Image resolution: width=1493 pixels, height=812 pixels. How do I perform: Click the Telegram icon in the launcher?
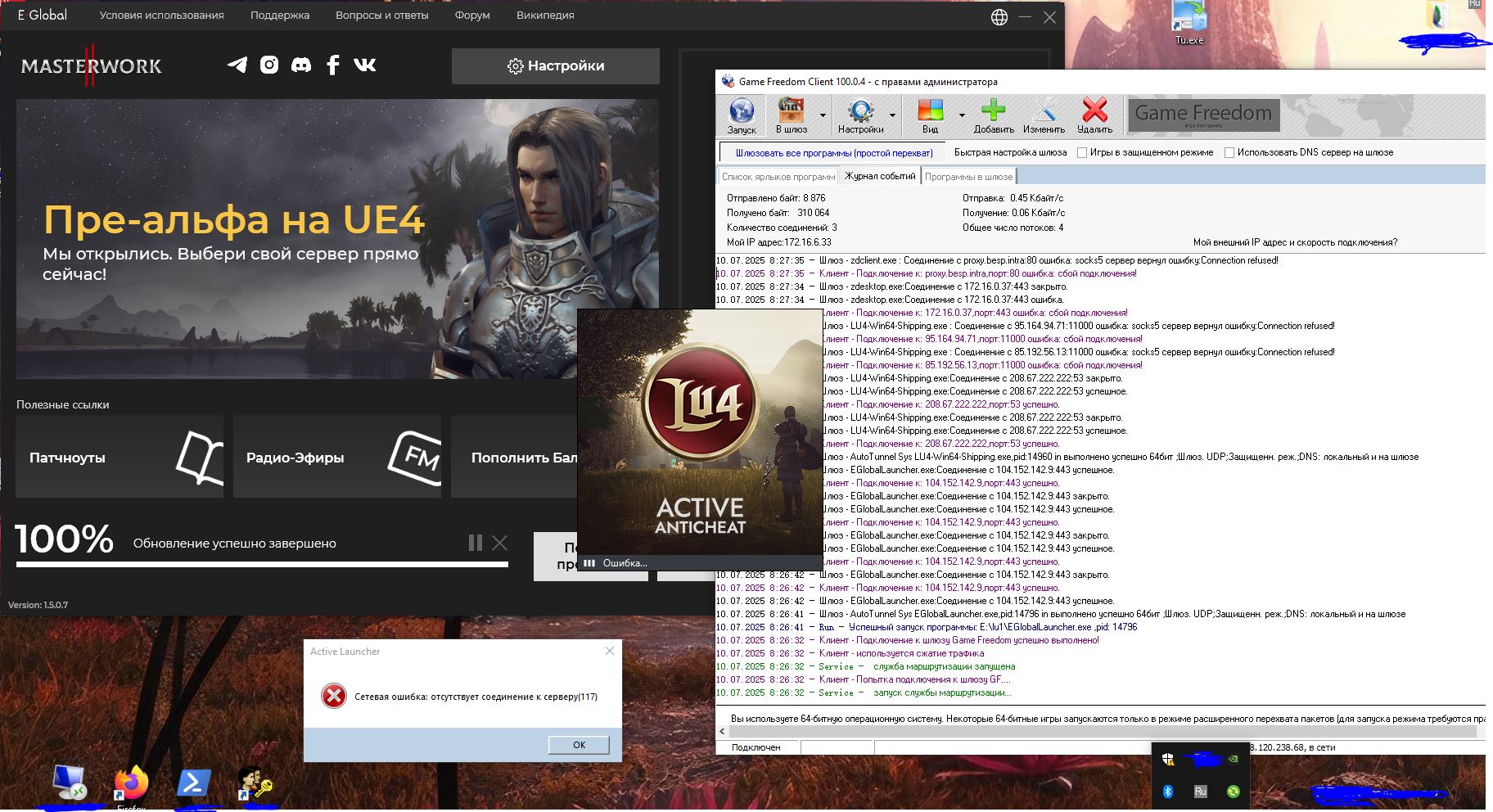237,65
